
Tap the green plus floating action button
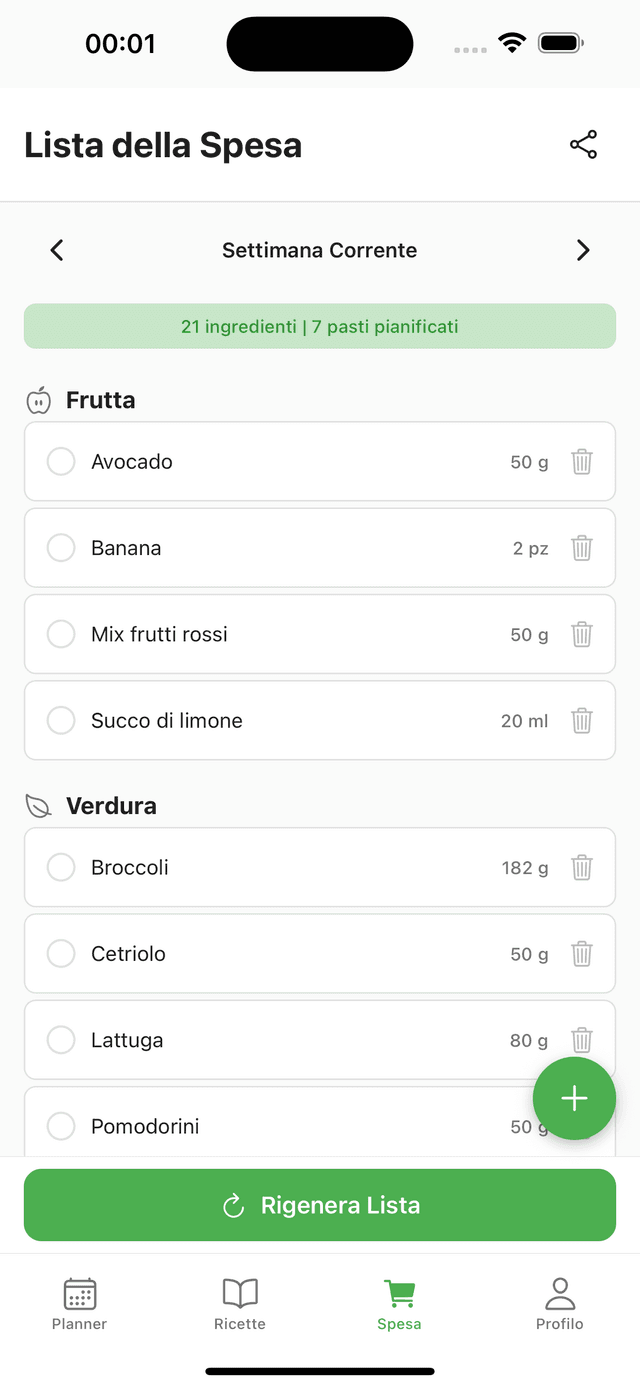[x=574, y=1099]
